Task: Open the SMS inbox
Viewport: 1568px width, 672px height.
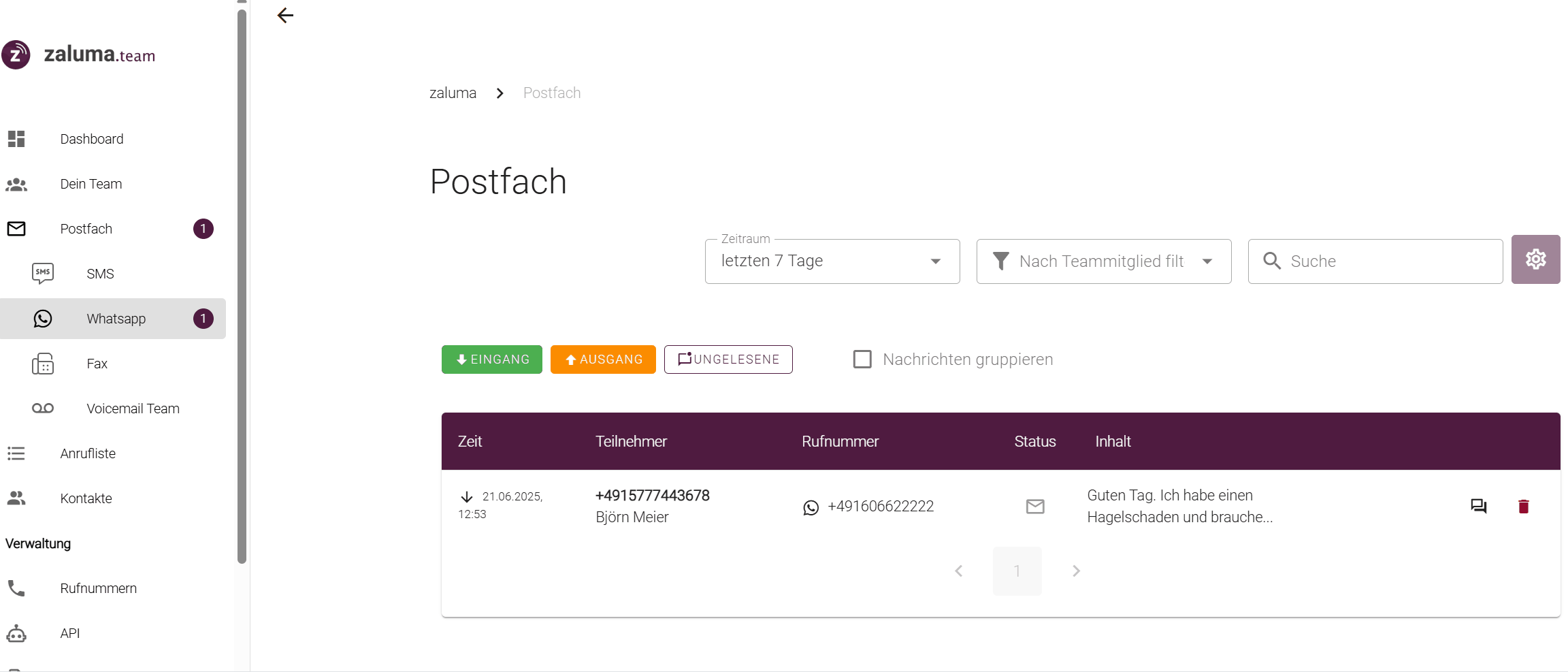Action: coord(113,274)
